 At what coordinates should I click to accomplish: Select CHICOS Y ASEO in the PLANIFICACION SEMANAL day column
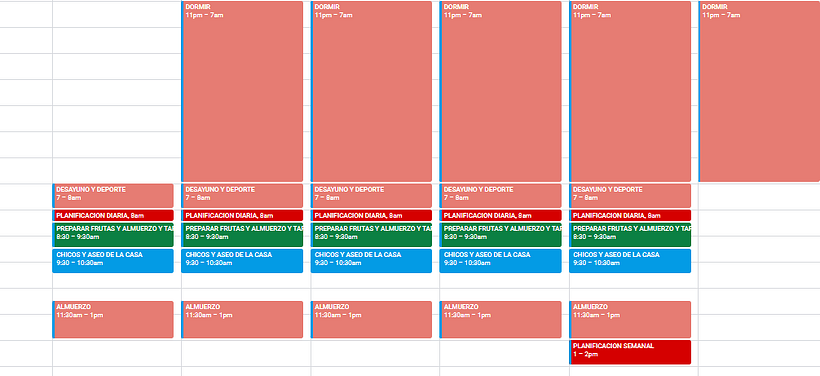tap(630, 261)
